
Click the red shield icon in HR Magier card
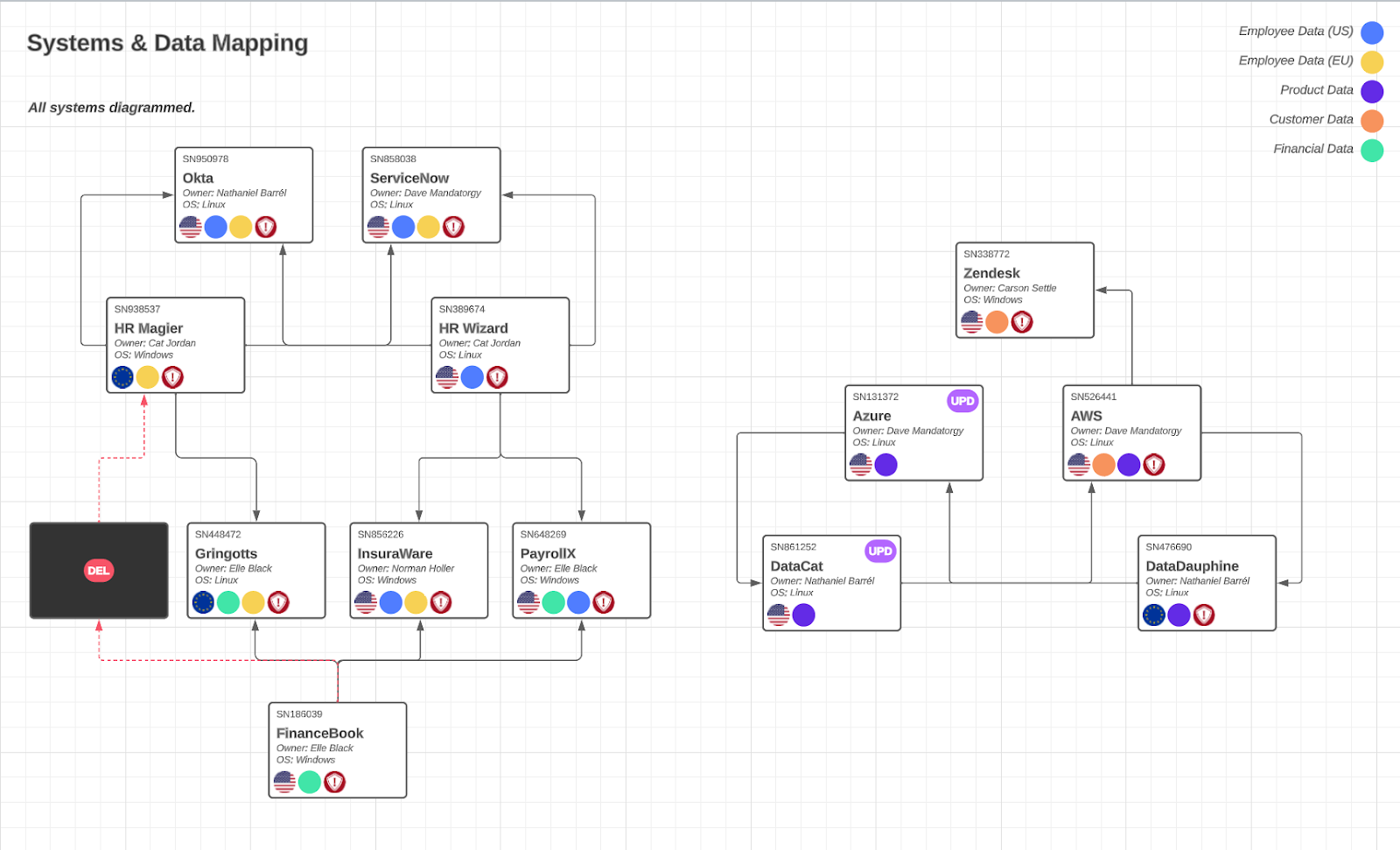pyautogui.click(x=173, y=377)
